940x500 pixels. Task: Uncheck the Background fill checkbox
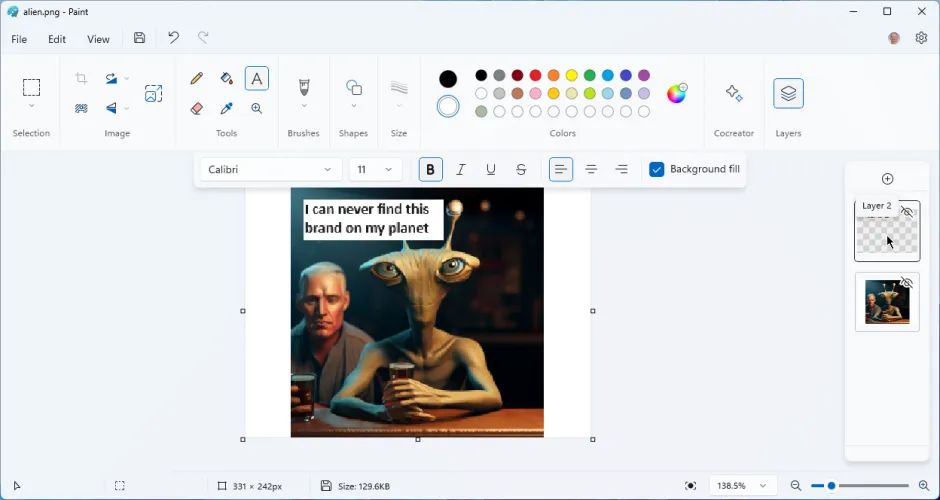tap(657, 170)
